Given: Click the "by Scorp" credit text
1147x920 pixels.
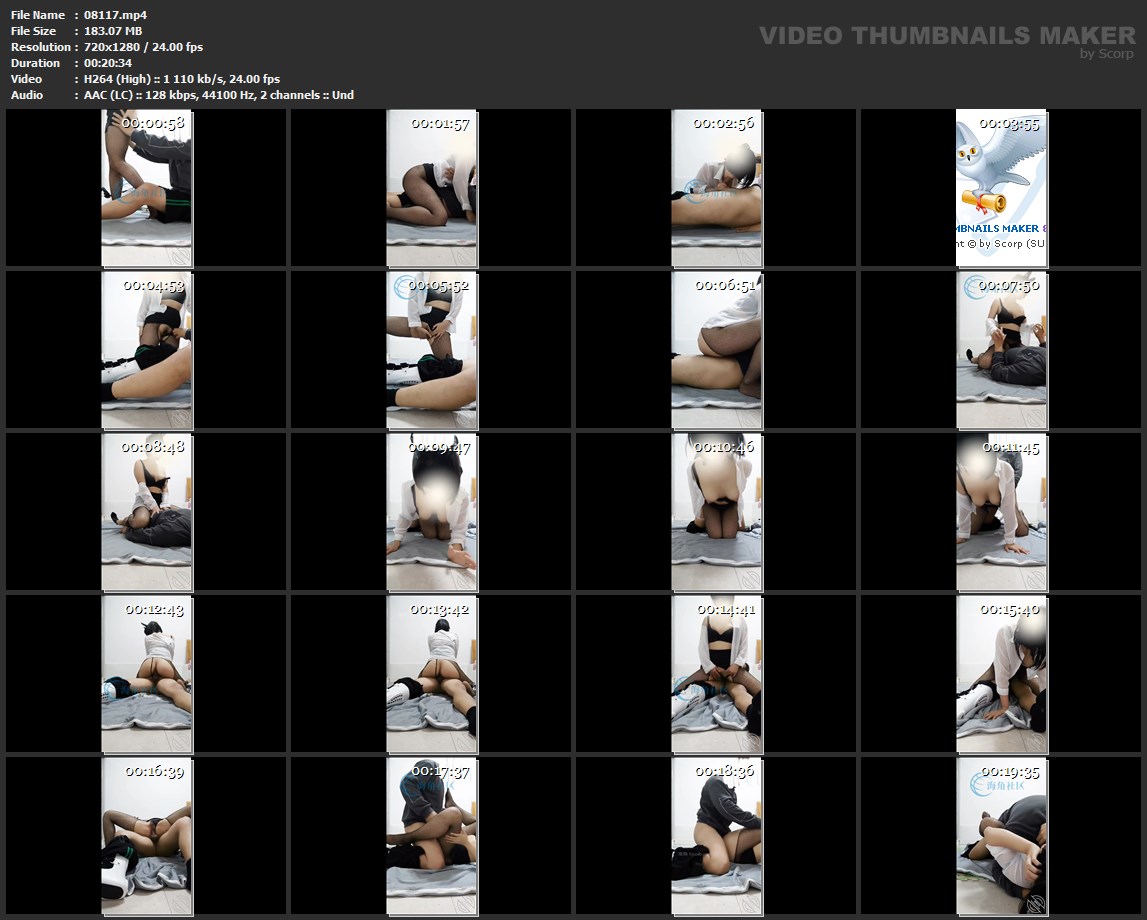Looking at the screenshot, I should [1107, 54].
